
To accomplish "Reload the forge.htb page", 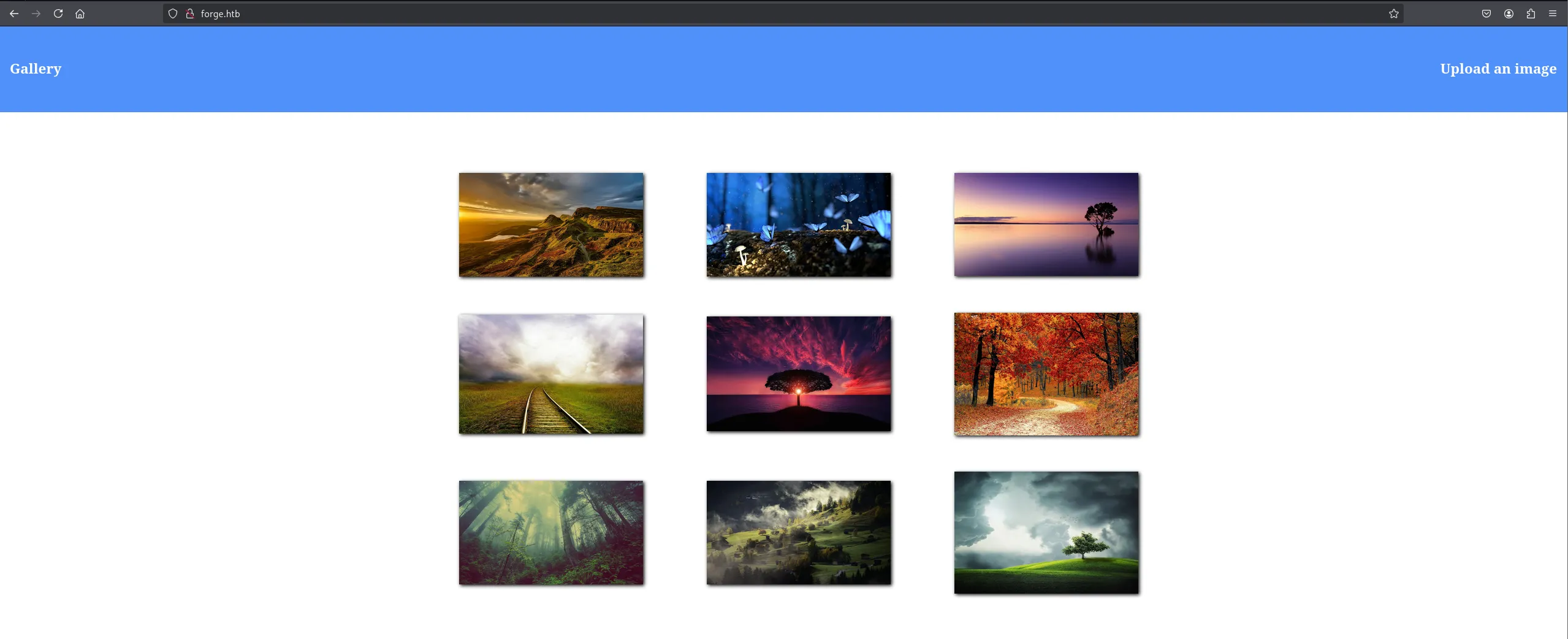I will pos(58,13).
